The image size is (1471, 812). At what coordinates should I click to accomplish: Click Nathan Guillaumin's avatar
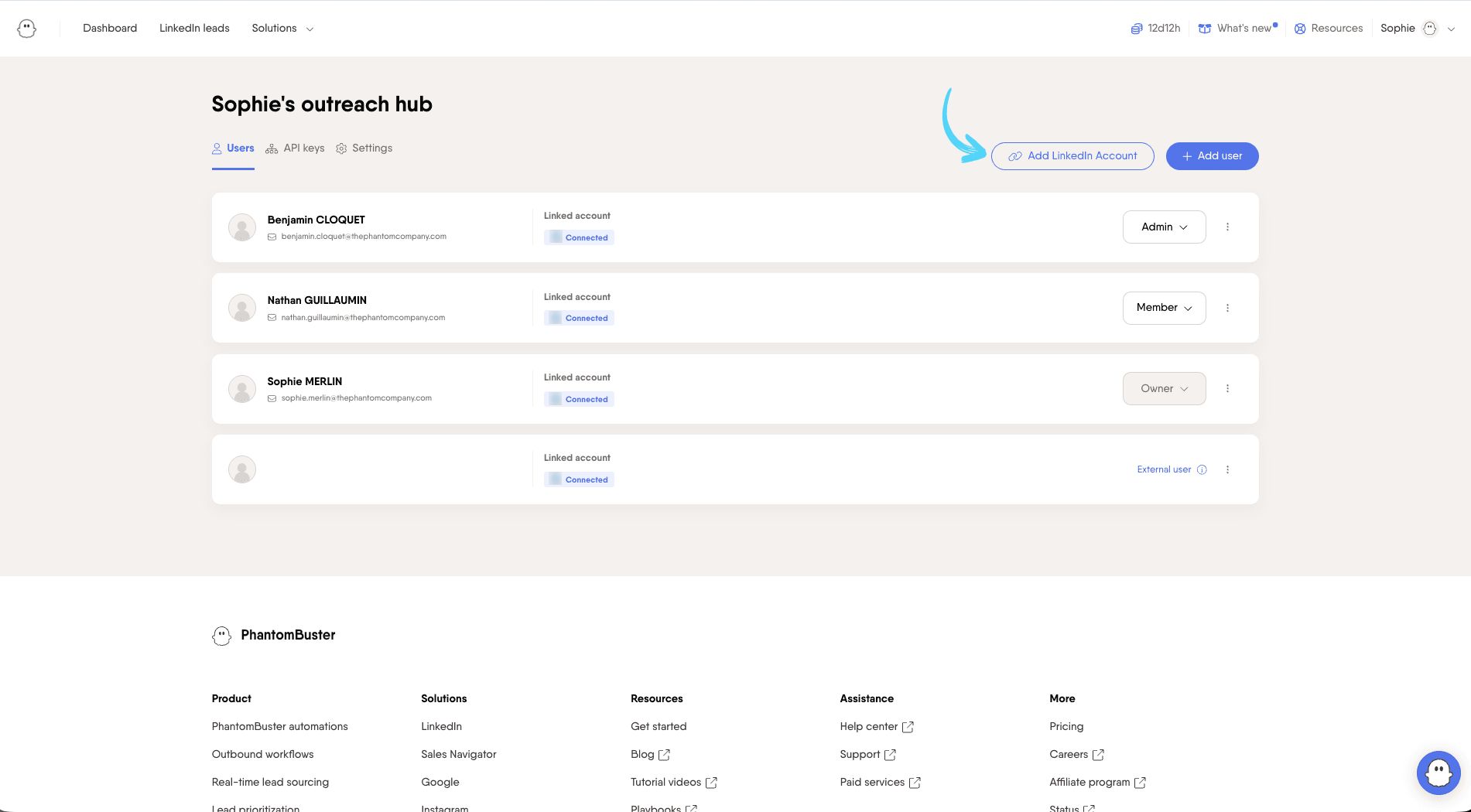point(242,308)
